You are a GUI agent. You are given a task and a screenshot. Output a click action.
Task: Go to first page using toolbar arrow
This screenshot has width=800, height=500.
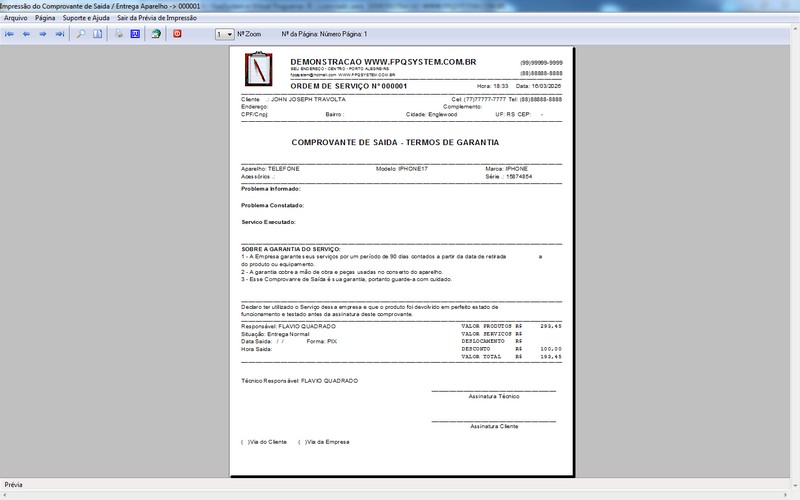click(9, 34)
